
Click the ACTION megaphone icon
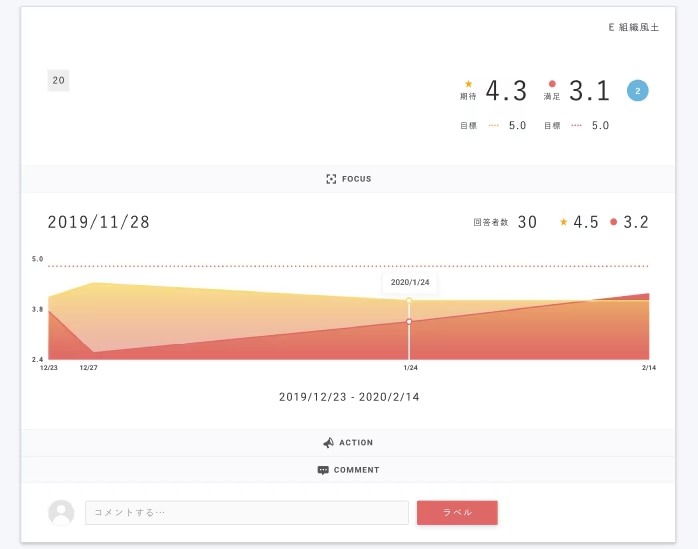(328, 443)
